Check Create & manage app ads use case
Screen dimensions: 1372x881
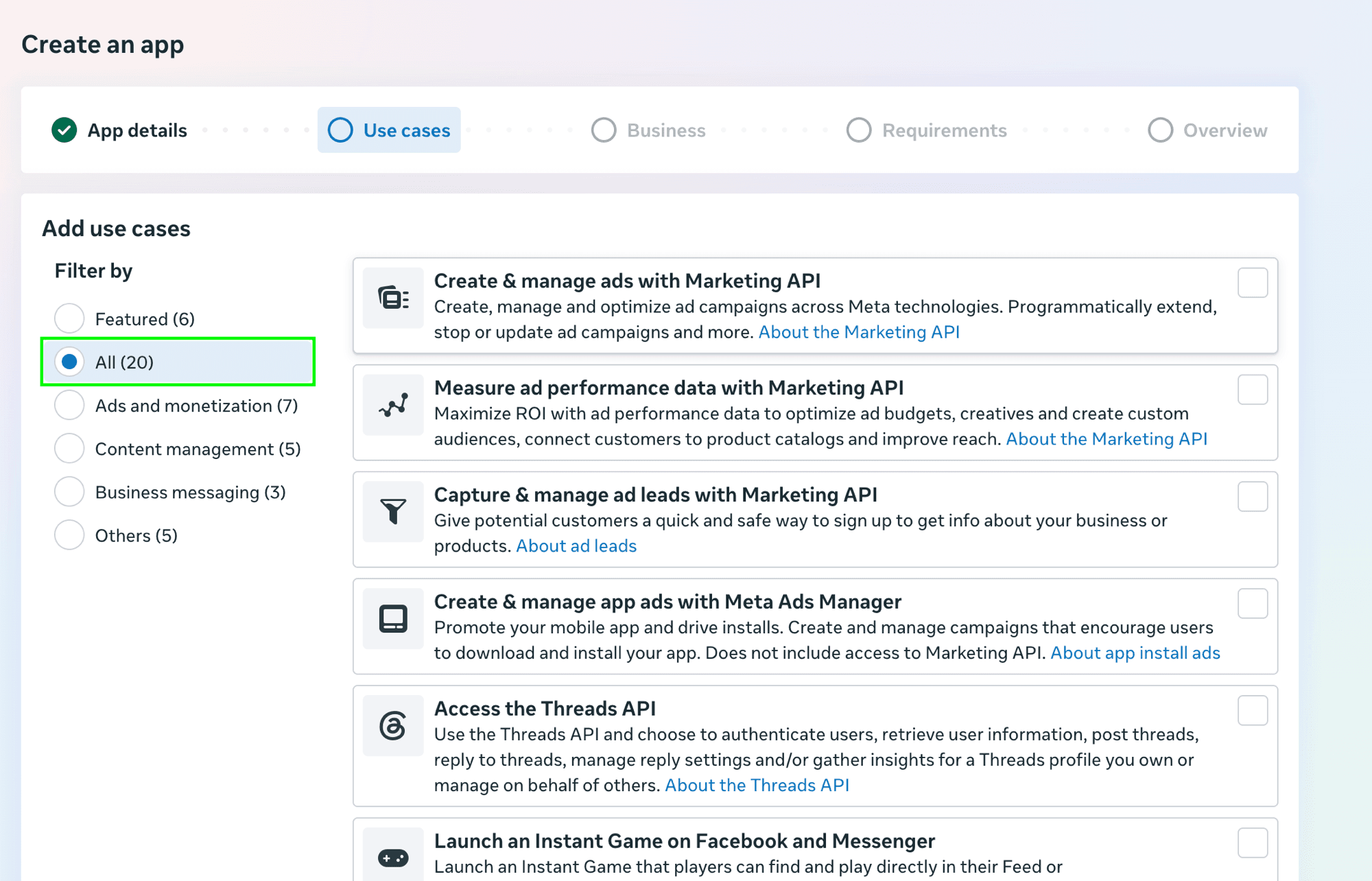1253,604
